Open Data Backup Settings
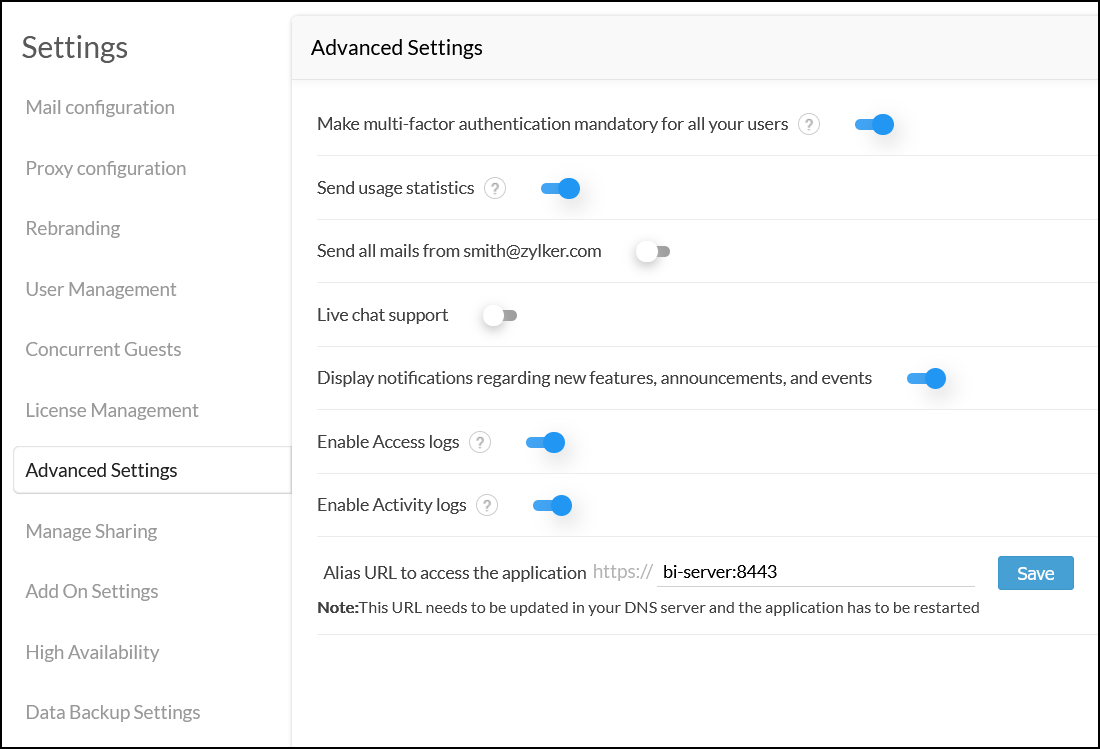1100x749 pixels. (x=113, y=712)
